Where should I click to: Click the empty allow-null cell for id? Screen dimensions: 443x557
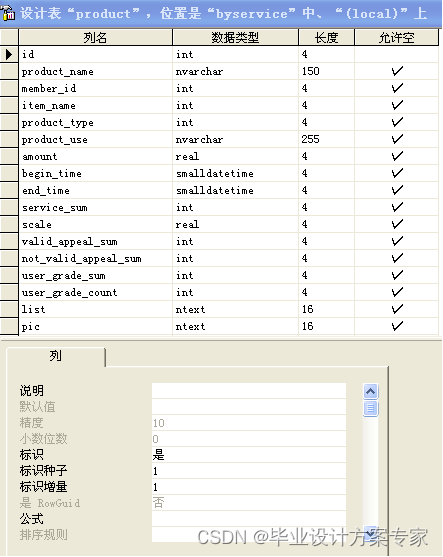pyautogui.click(x=397, y=54)
